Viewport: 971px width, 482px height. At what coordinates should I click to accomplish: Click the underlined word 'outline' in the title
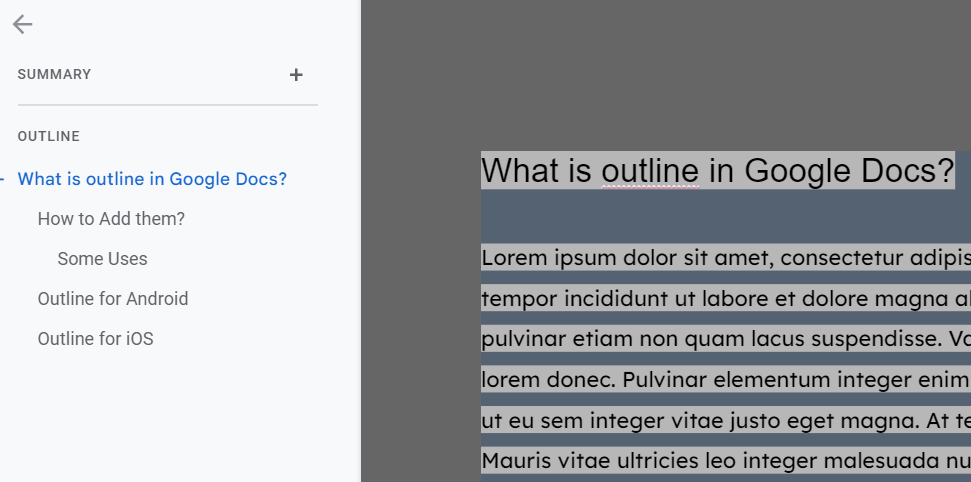pos(650,171)
